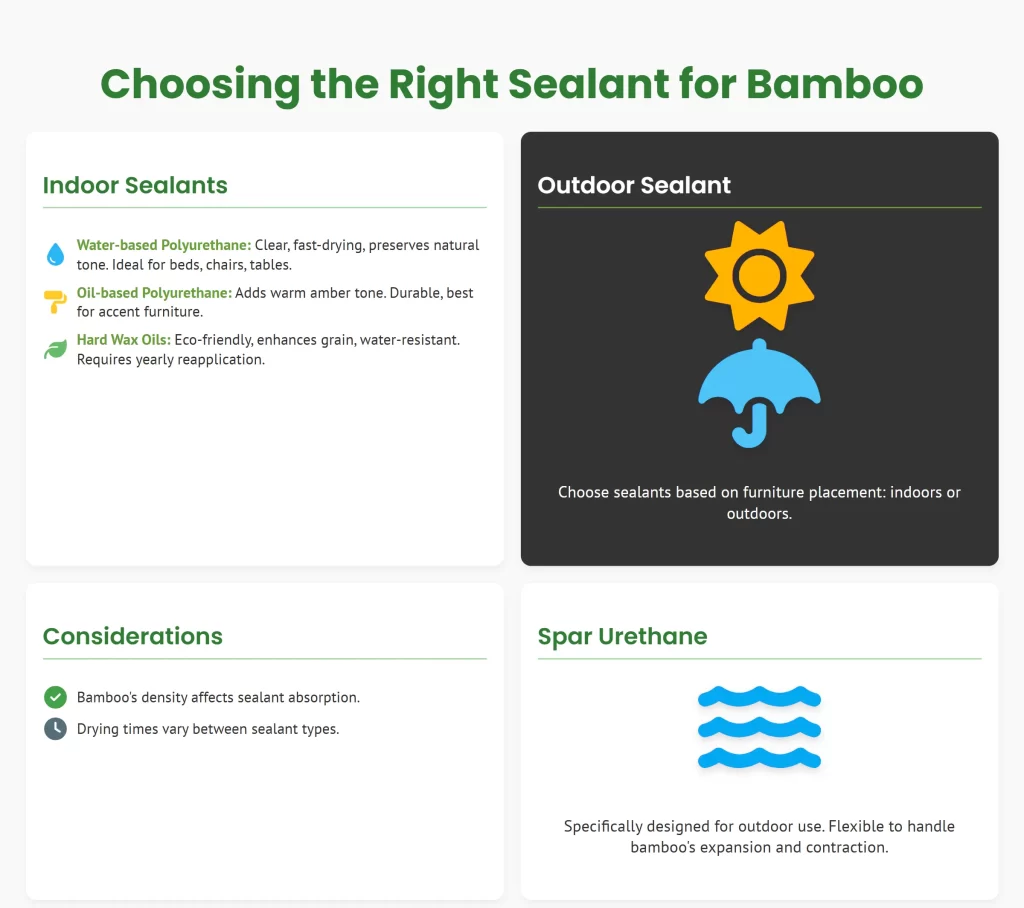Image resolution: width=1024 pixels, height=908 pixels.
Task: Click the blue water waves icon
Action: [760, 727]
